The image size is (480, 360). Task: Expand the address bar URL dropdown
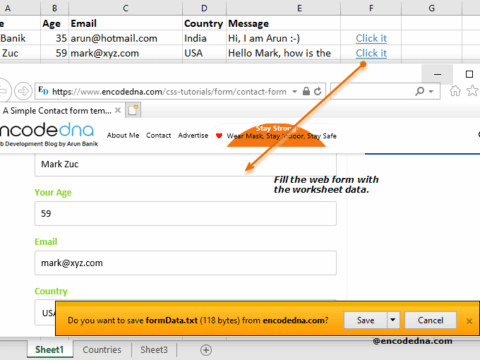click(x=295, y=91)
